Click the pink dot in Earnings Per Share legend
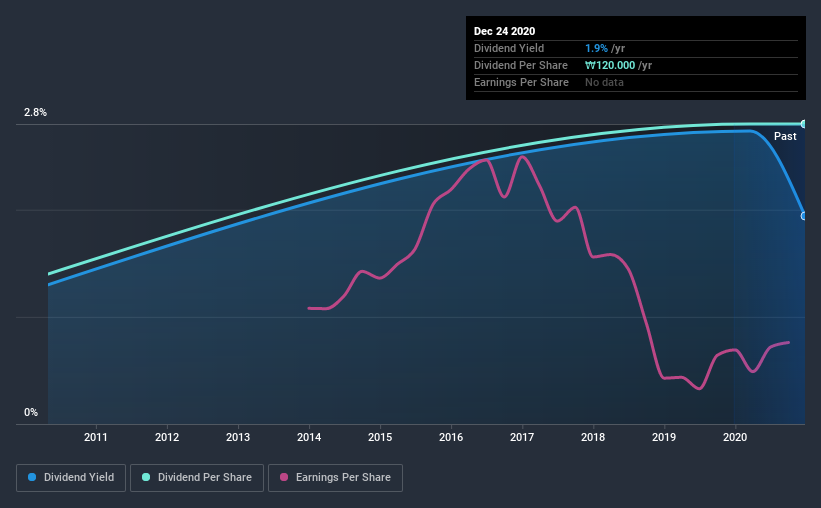 (283, 478)
